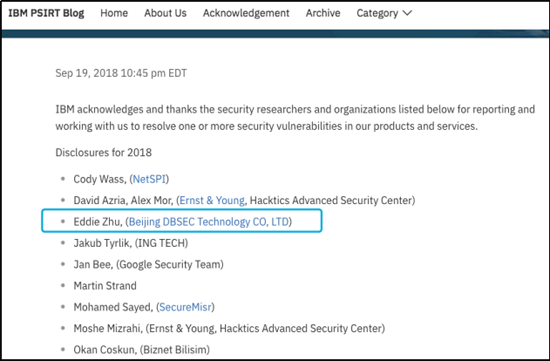Click the Moshe Mizrahi entry
Screen dimensions: 550x361
tap(229, 328)
